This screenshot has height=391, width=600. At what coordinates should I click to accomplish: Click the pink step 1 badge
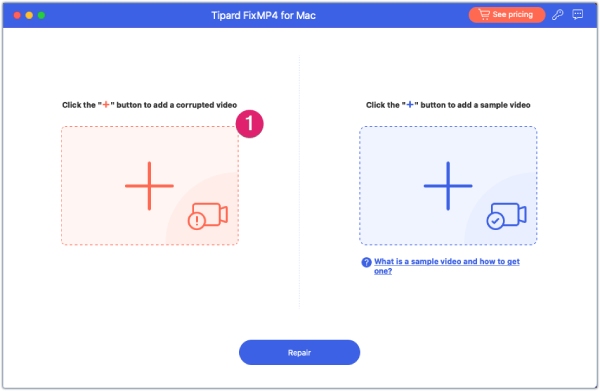tap(249, 124)
